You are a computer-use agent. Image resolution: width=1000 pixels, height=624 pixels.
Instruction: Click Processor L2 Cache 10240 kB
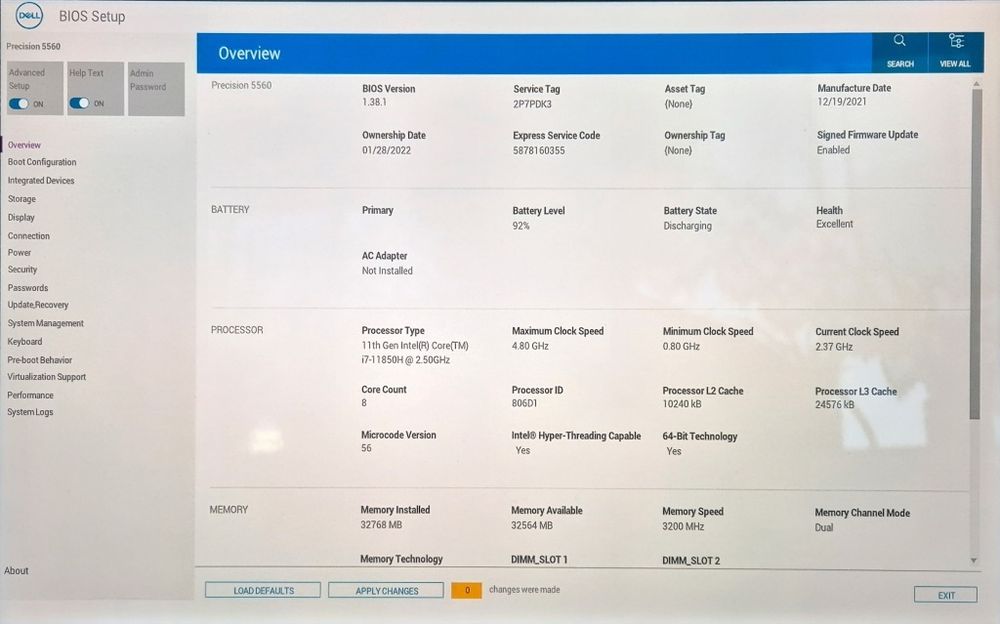tap(682, 404)
